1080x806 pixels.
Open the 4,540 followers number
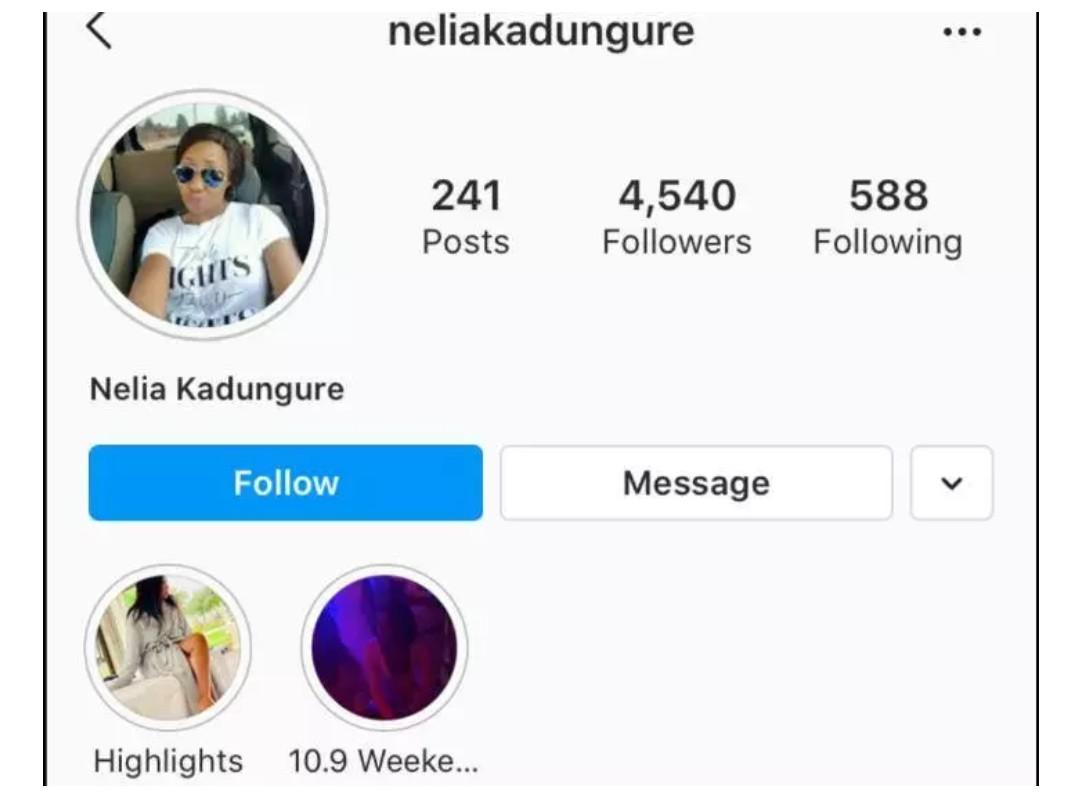pos(677,196)
